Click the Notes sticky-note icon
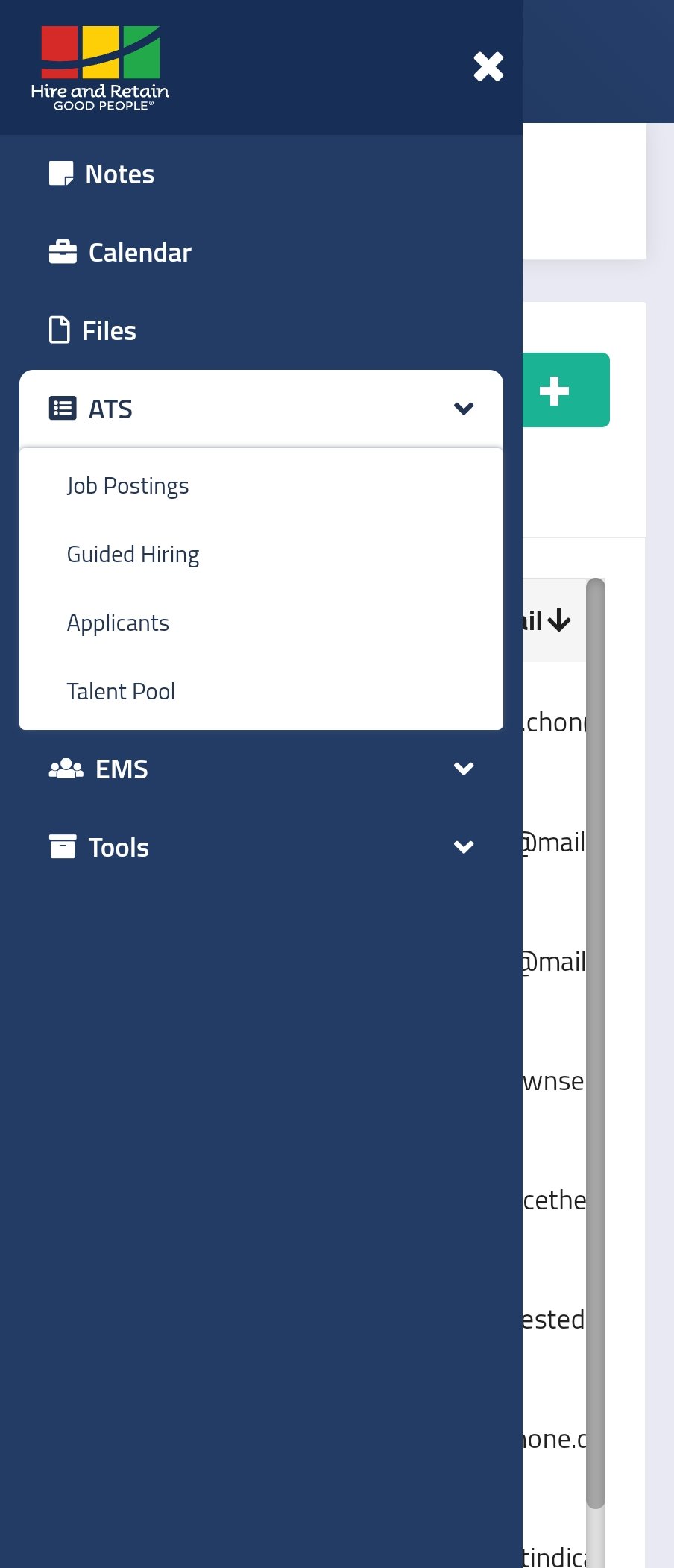Viewport: 674px width, 1568px height. 61,174
